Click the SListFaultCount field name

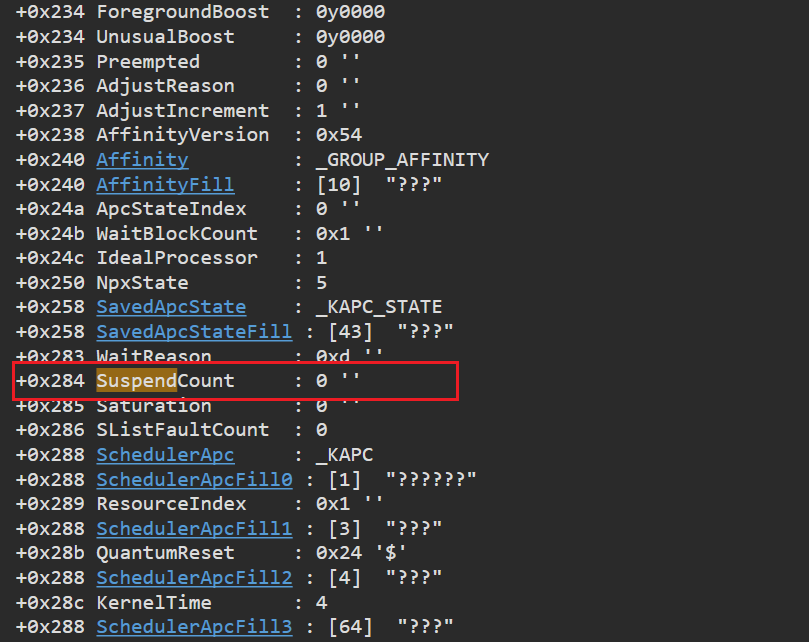(183, 429)
